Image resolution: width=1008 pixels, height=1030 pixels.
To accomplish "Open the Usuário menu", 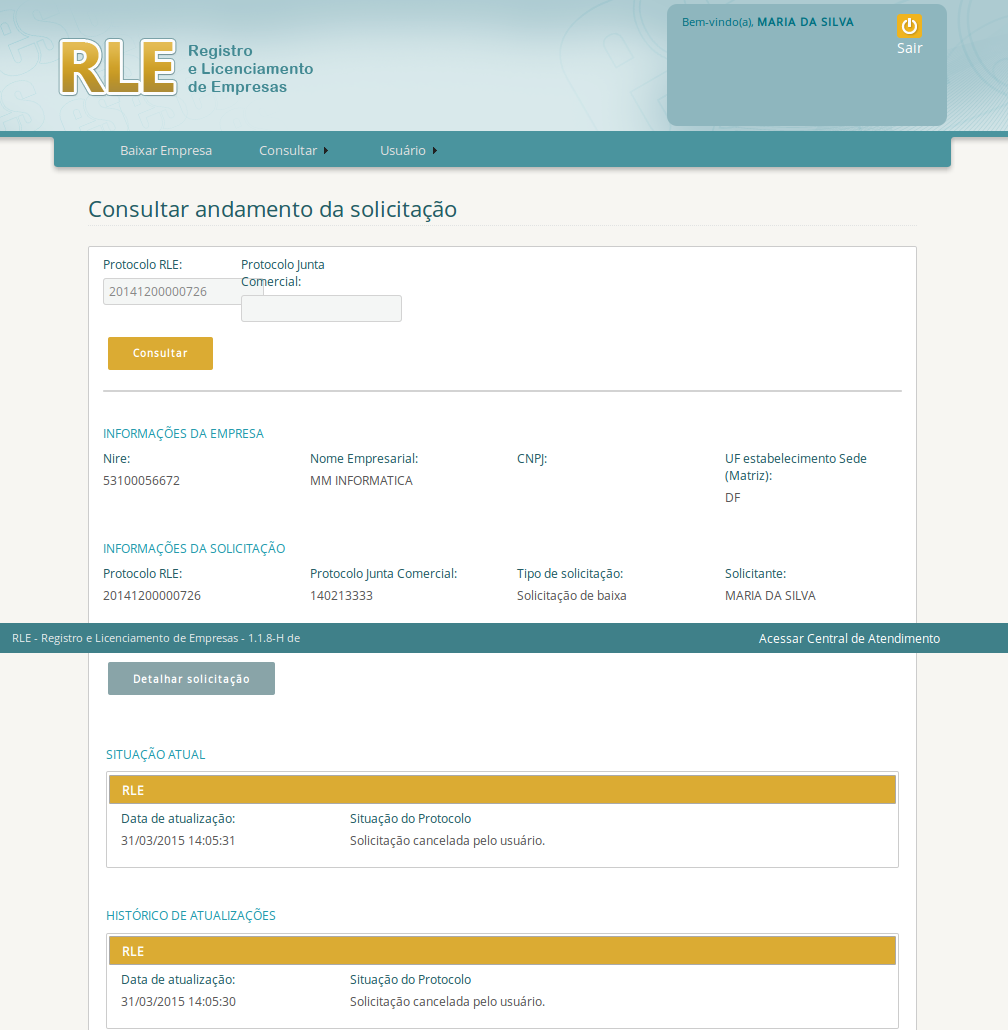I will (403, 150).
